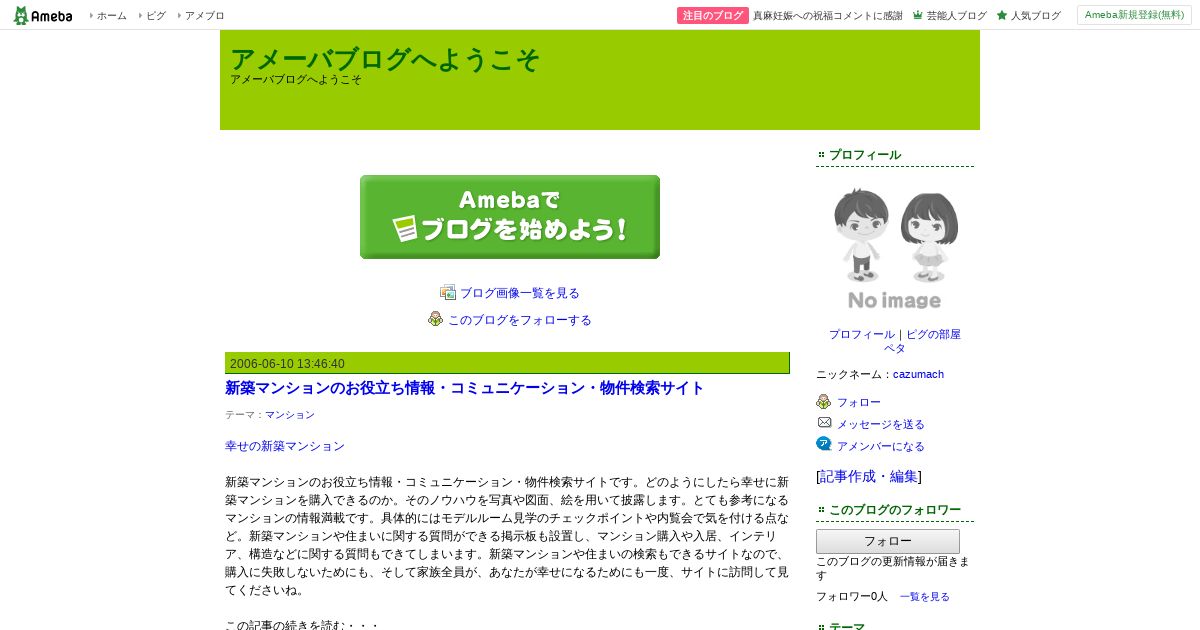Open このブログをフォローする link
1200x630 pixels.
(520, 320)
